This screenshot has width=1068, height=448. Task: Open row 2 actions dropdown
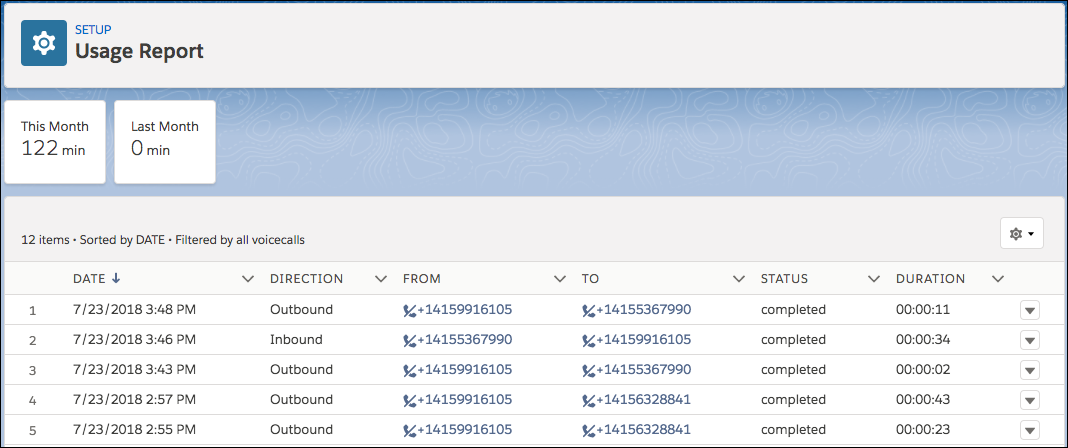click(x=1030, y=340)
